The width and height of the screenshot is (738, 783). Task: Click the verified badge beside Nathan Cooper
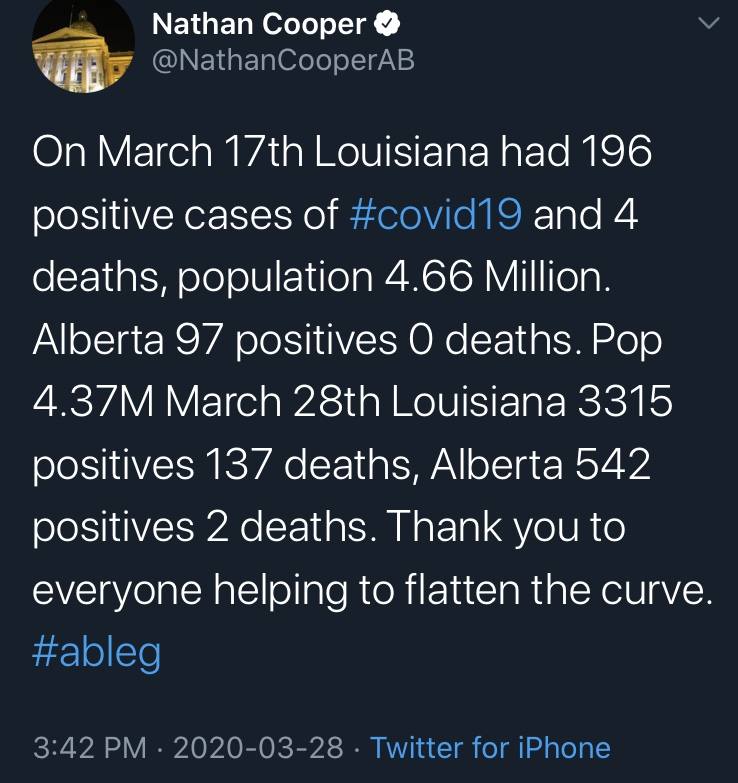tap(387, 24)
